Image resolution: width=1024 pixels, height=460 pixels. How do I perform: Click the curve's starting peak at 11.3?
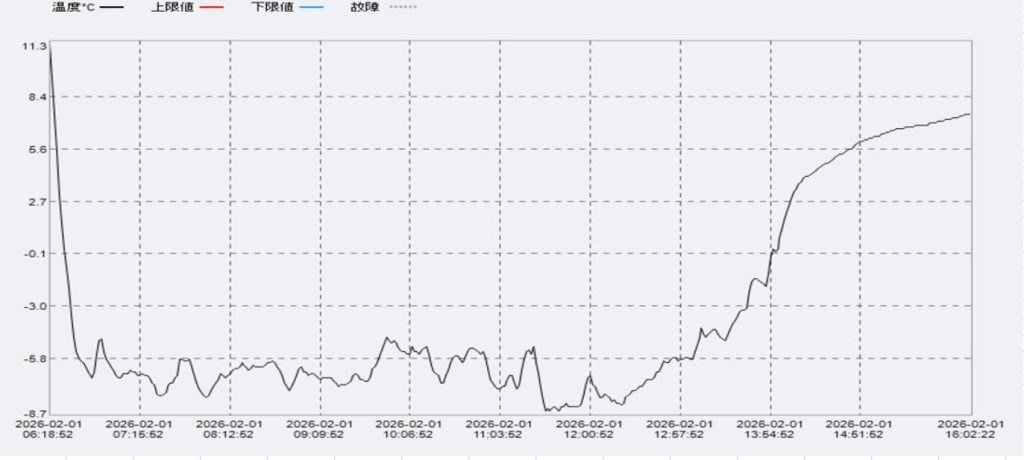pyautogui.click(x=50, y=46)
